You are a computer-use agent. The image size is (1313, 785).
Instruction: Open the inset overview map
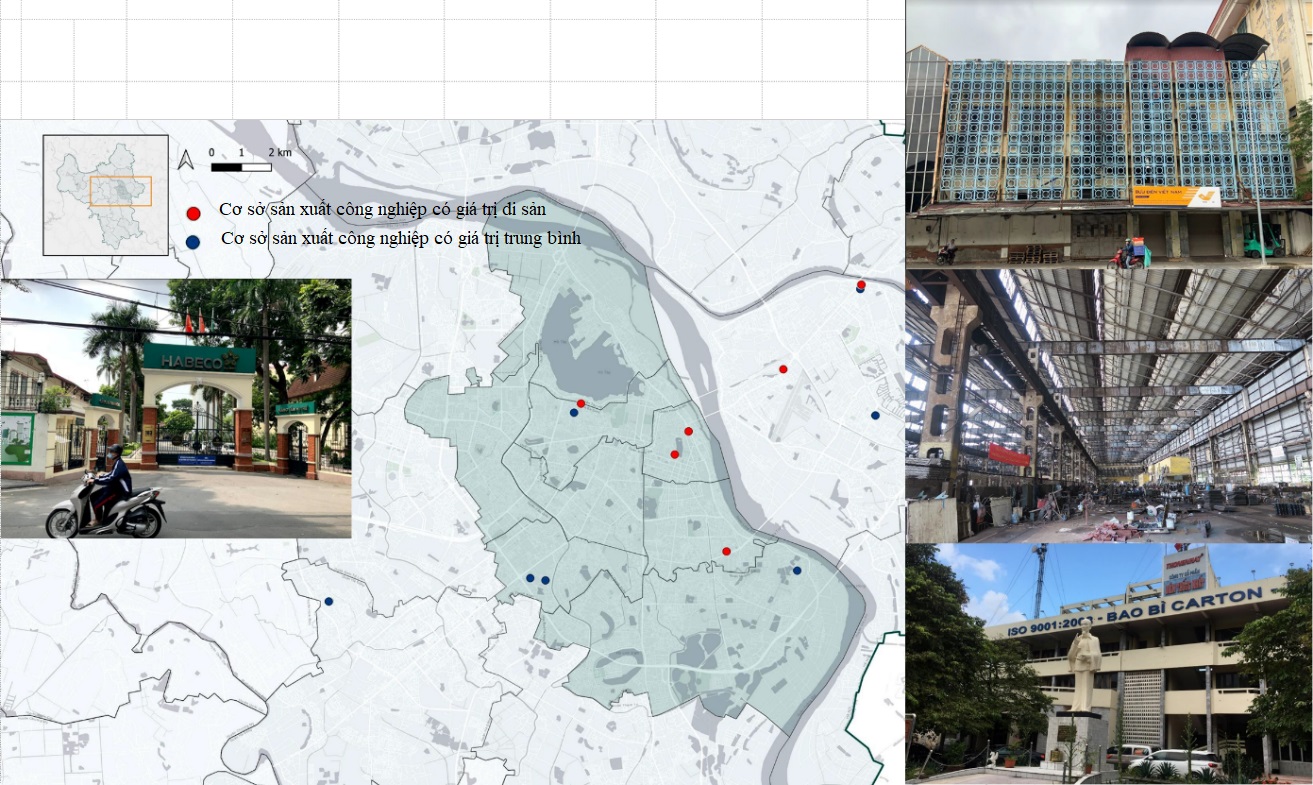pyautogui.click(x=105, y=195)
